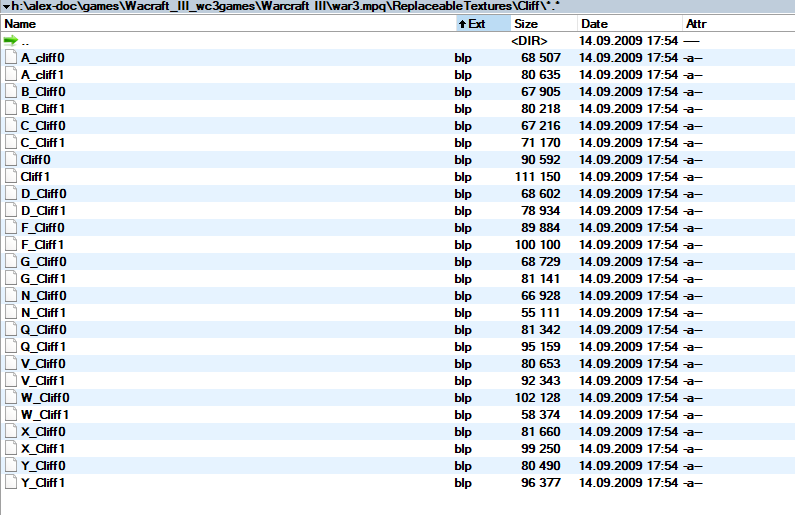
Task: Click the file icon of V_Cliff1
Action: click(x=11, y=380)
